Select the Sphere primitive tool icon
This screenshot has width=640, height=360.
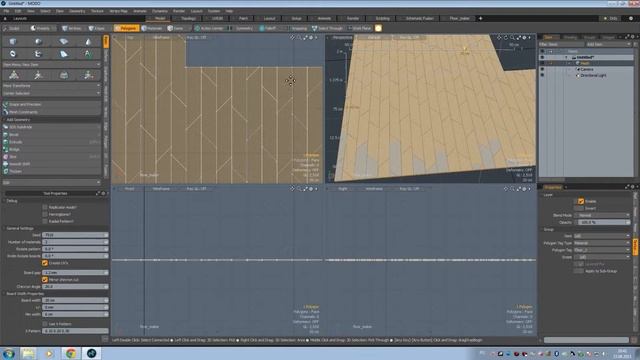[x=38, y=42]
